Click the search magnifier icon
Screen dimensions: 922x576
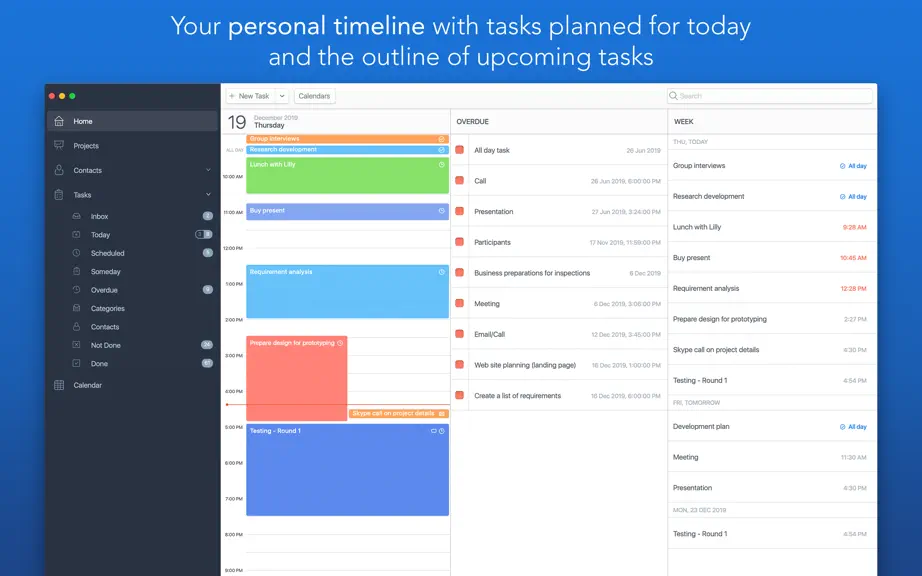673,96
